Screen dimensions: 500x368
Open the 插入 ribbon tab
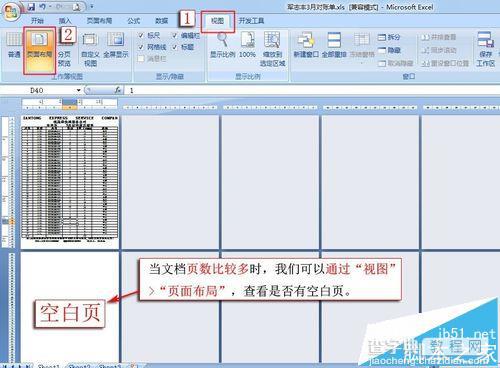click(65, 21)
